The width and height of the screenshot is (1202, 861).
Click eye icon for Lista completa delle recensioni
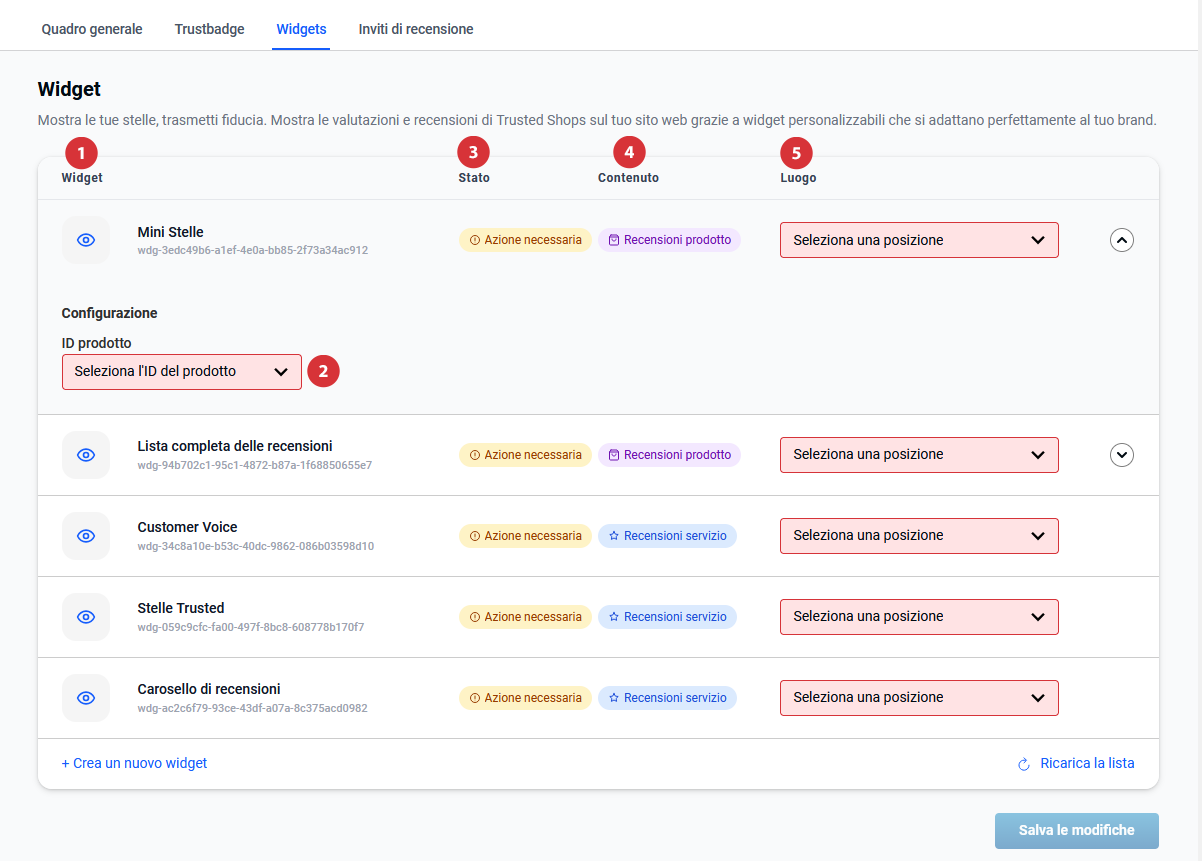pyautogui.click(x=86, y=455)
